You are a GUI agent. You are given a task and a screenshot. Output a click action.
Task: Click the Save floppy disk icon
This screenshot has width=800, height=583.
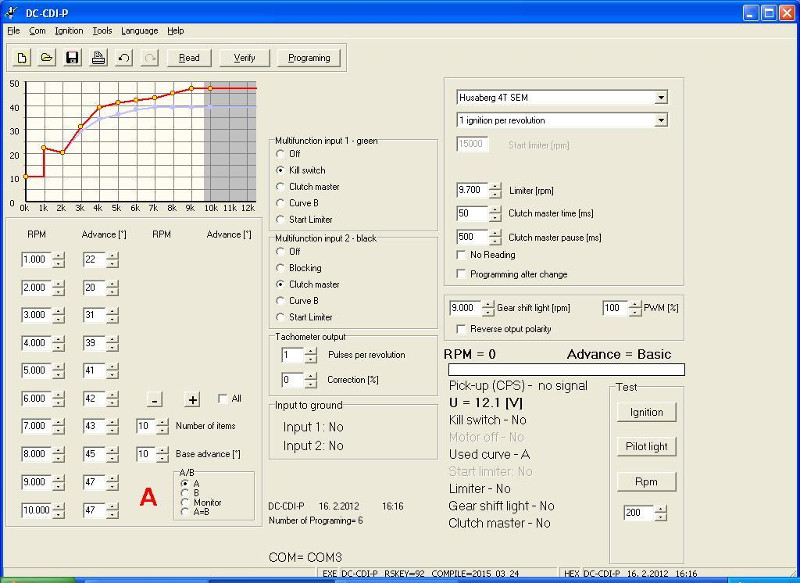point(72,58)
